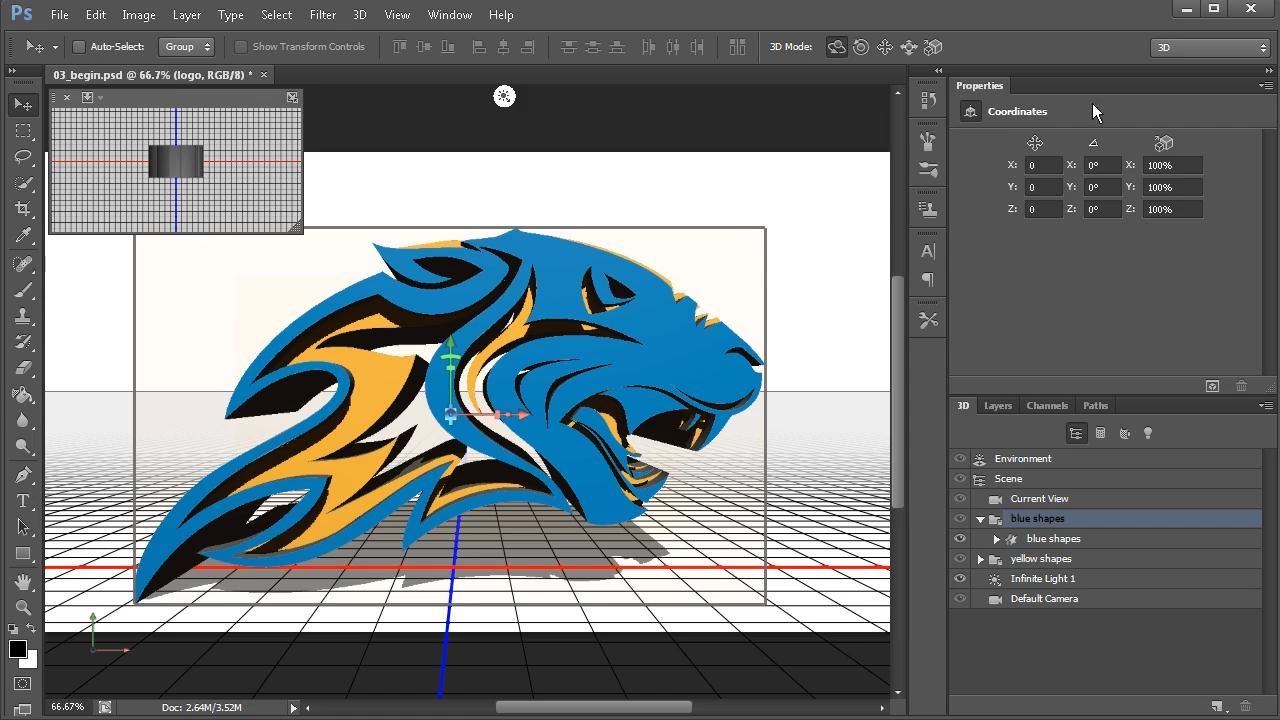Select the Brush tool

tap(23, 290)
